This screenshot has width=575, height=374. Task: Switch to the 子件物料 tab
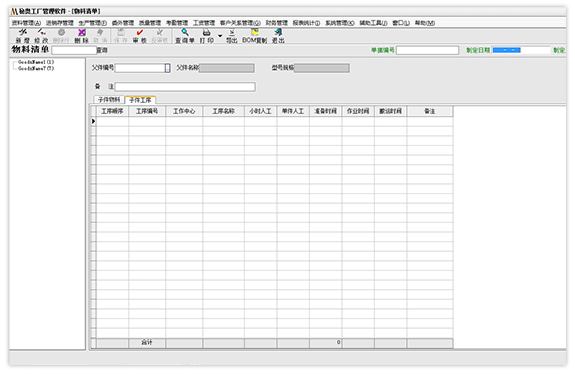coord(109,100)
